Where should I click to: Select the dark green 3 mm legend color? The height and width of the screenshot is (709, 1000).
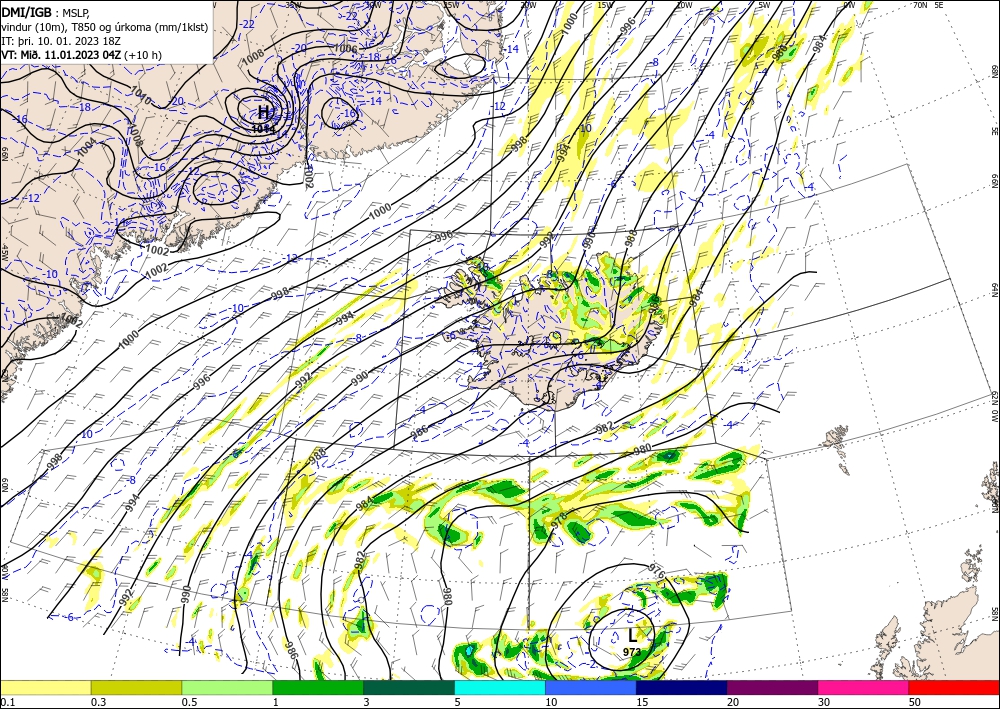click(409, 687)
